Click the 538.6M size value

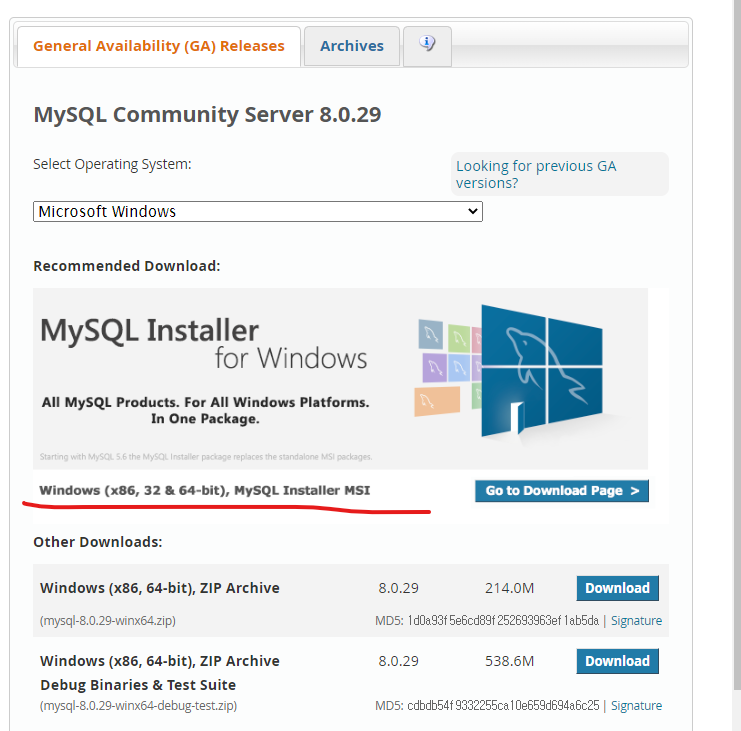pos(509,661)
